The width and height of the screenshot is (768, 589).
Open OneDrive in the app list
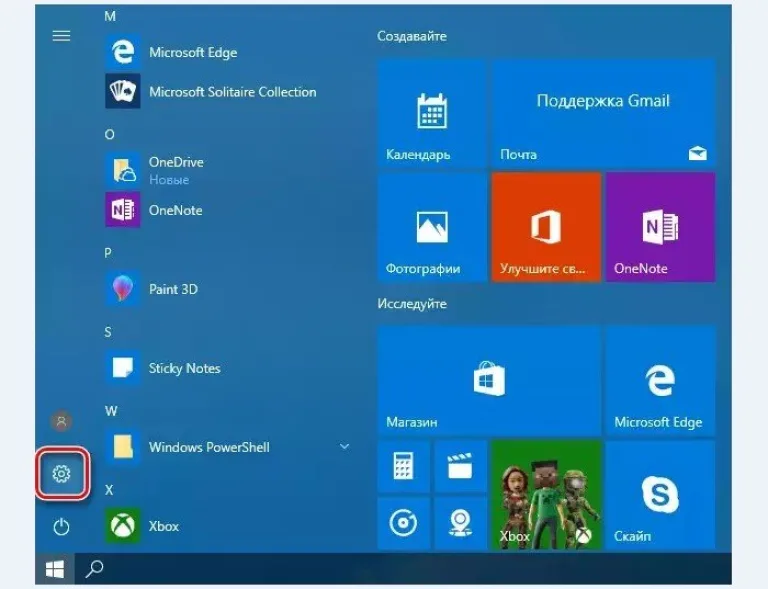[227, 170]
